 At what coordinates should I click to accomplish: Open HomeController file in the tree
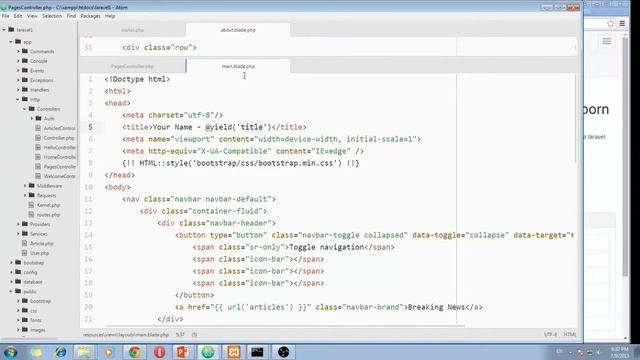pos(60,157)
